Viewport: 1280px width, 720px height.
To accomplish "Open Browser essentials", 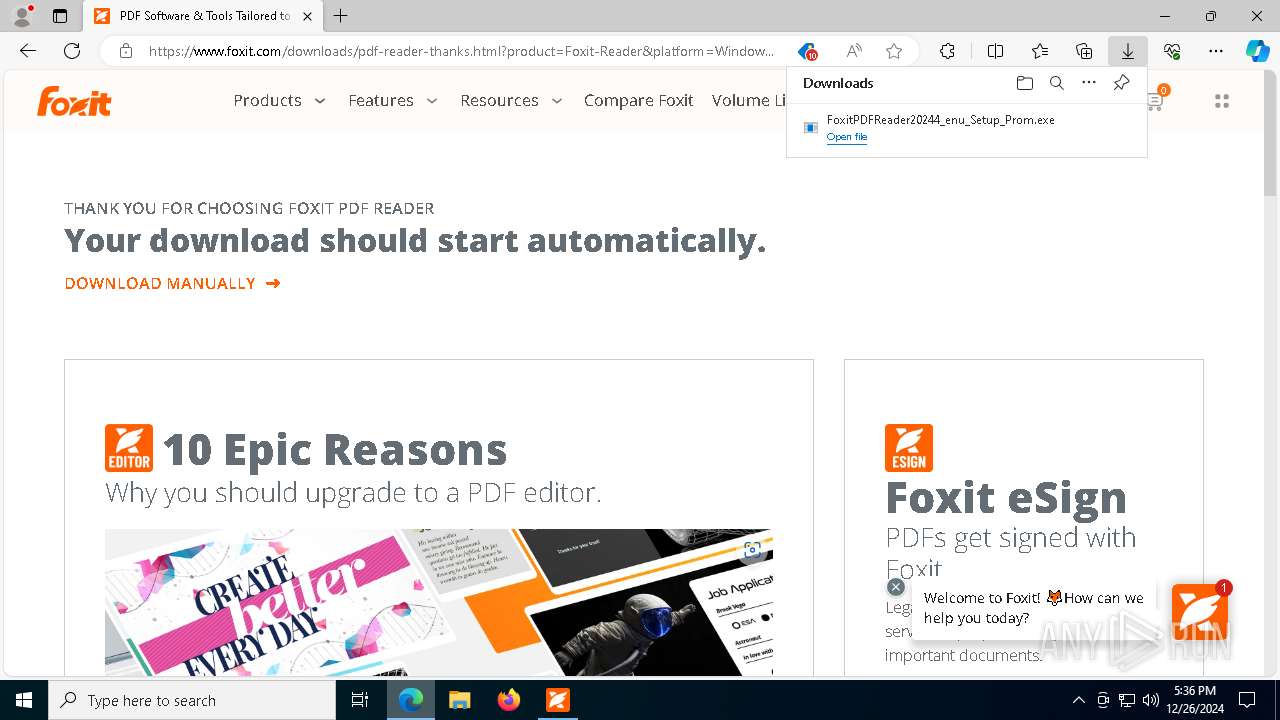I will (x=1172, y=51).
